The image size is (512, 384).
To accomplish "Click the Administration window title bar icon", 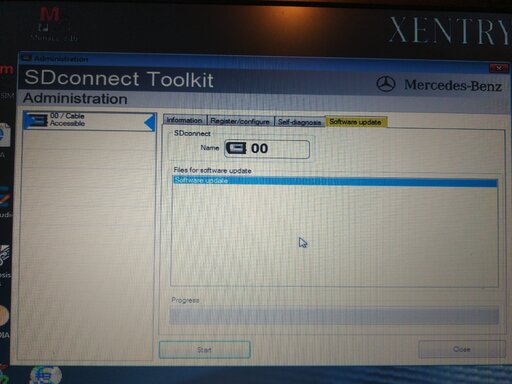I will [x=26, y=59].
